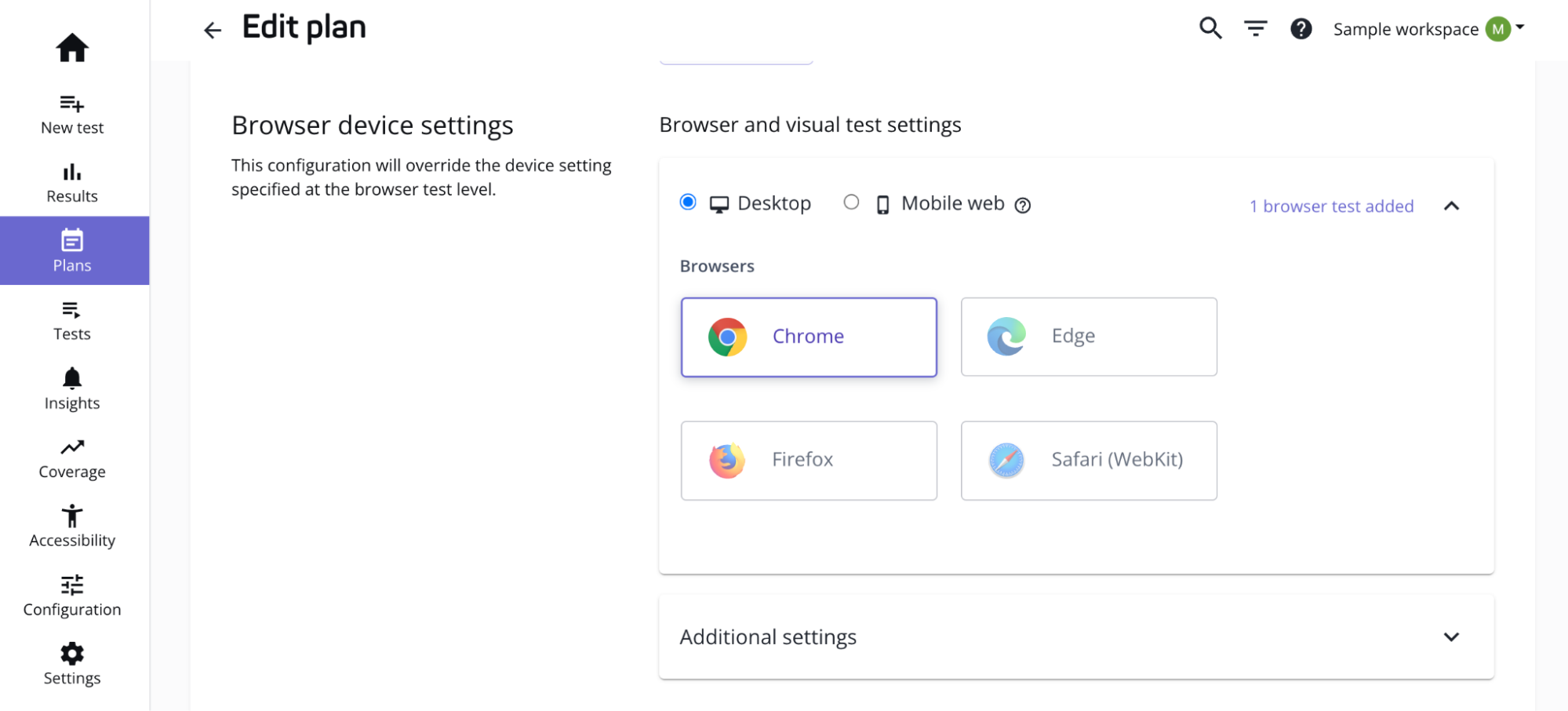
Task: Select the Mobile web option
Action: [851, 202]
